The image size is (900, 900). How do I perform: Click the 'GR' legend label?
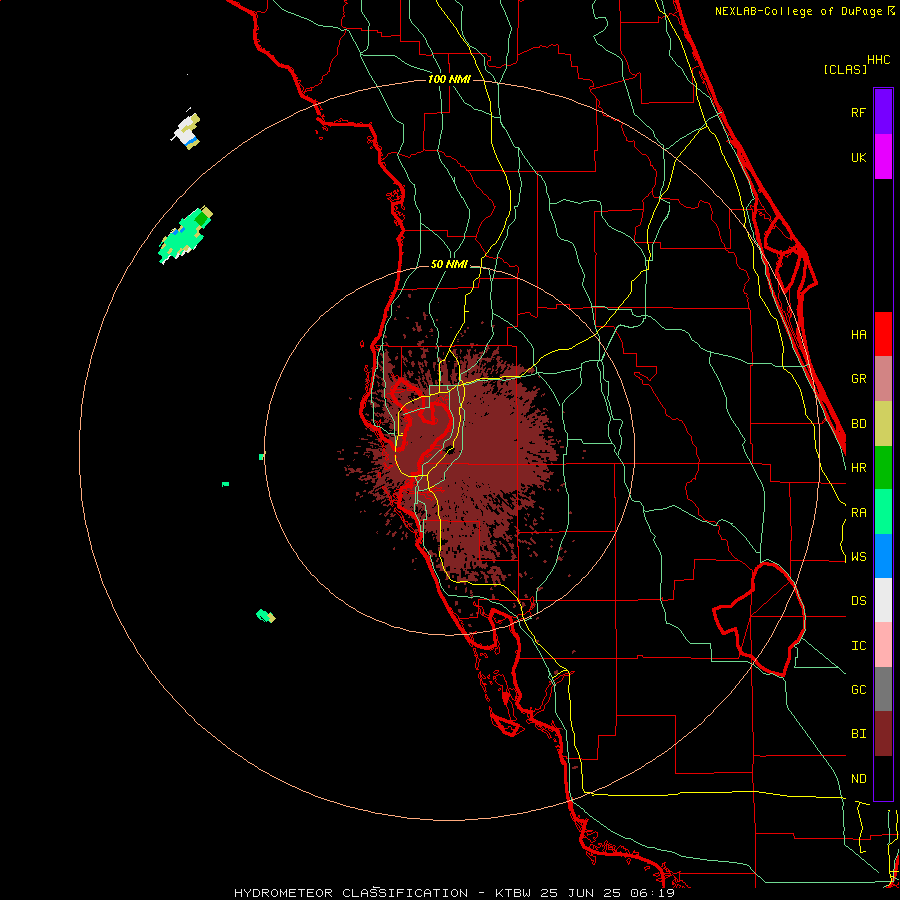click(x=858, y=379)
